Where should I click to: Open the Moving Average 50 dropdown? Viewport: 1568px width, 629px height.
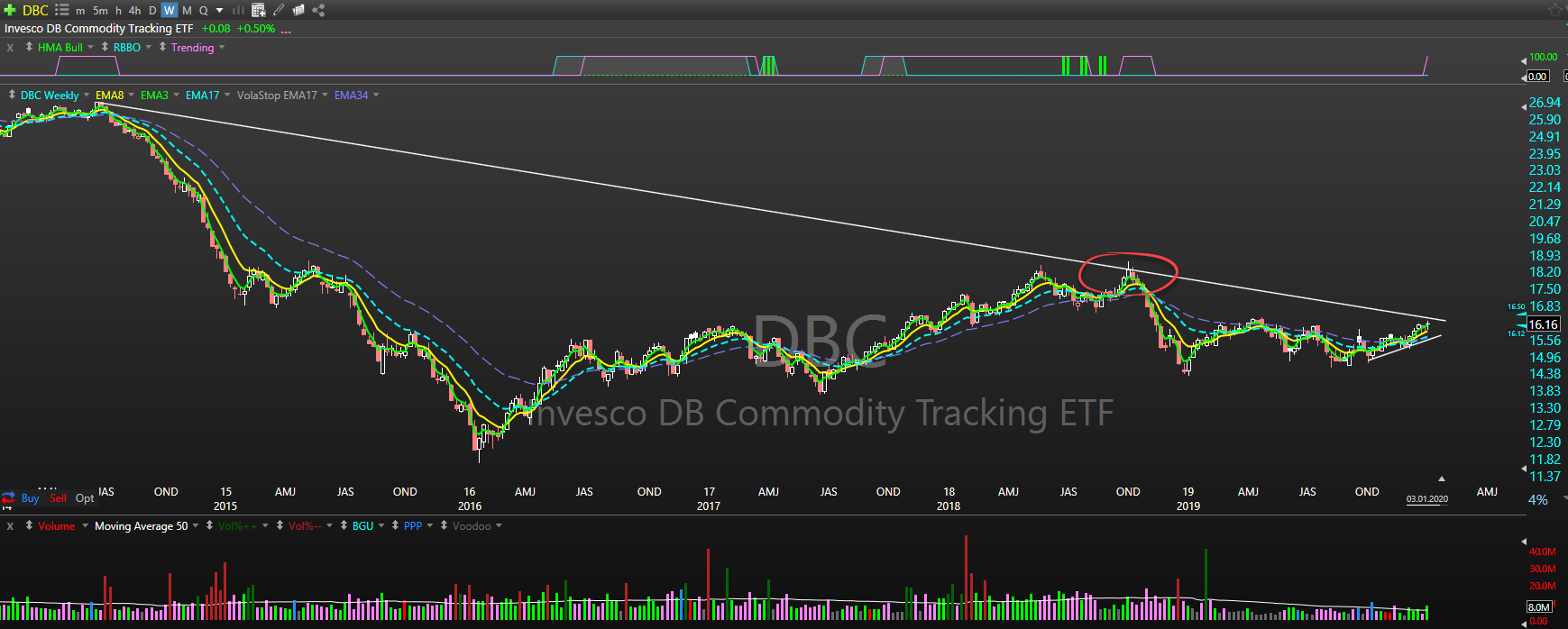point(196,526)
